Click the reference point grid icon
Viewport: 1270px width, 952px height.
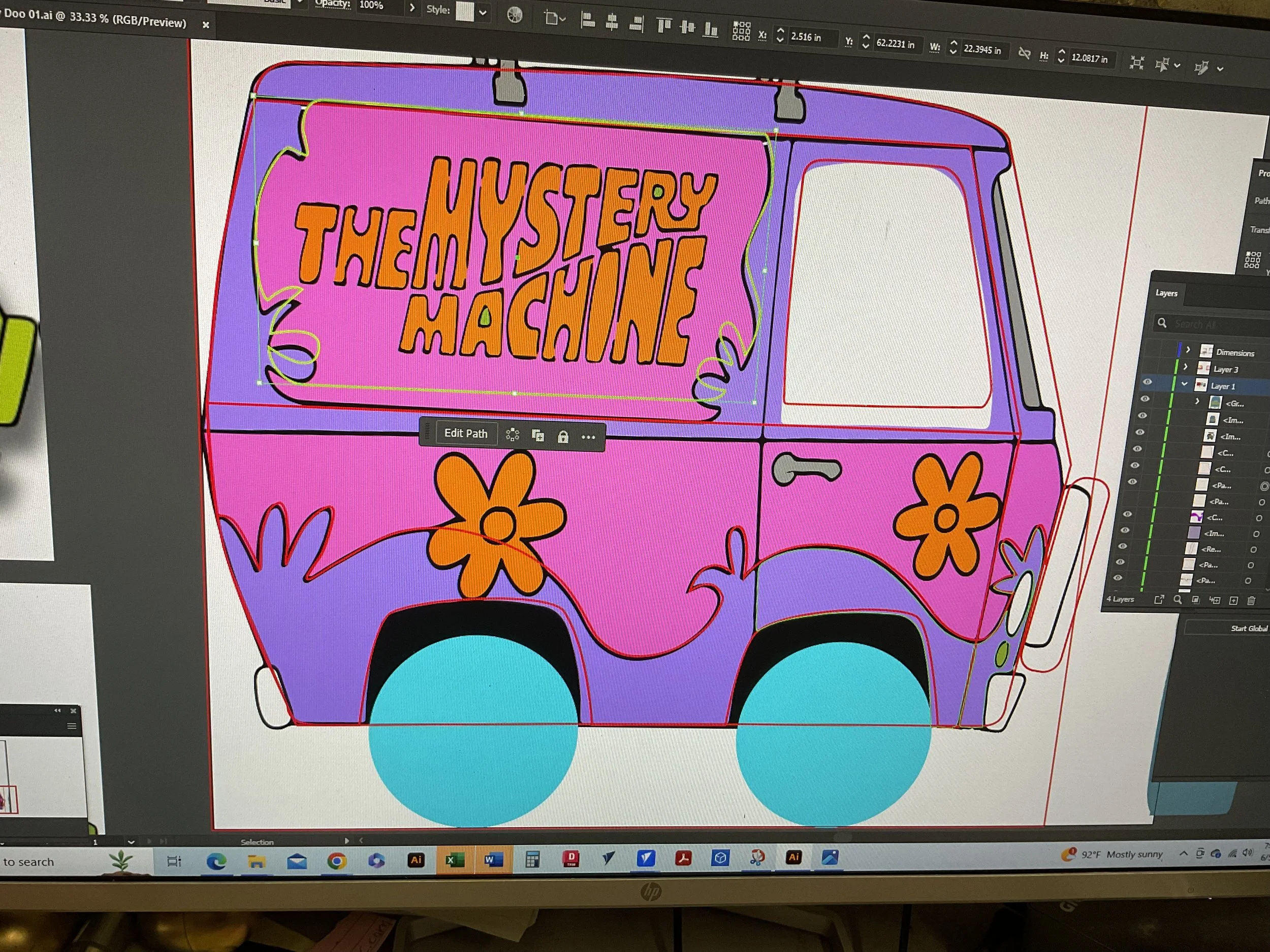click(x=741, y=31)
